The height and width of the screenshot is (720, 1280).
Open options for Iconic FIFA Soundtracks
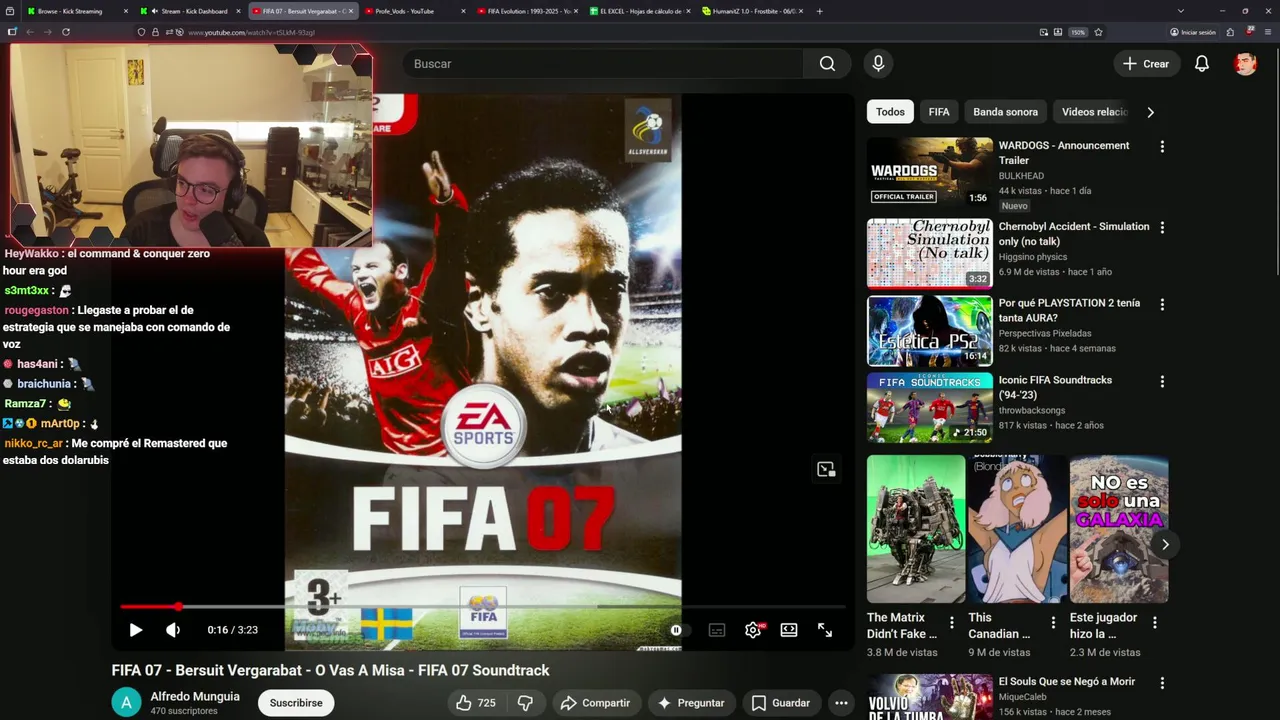pos(1162,382)
